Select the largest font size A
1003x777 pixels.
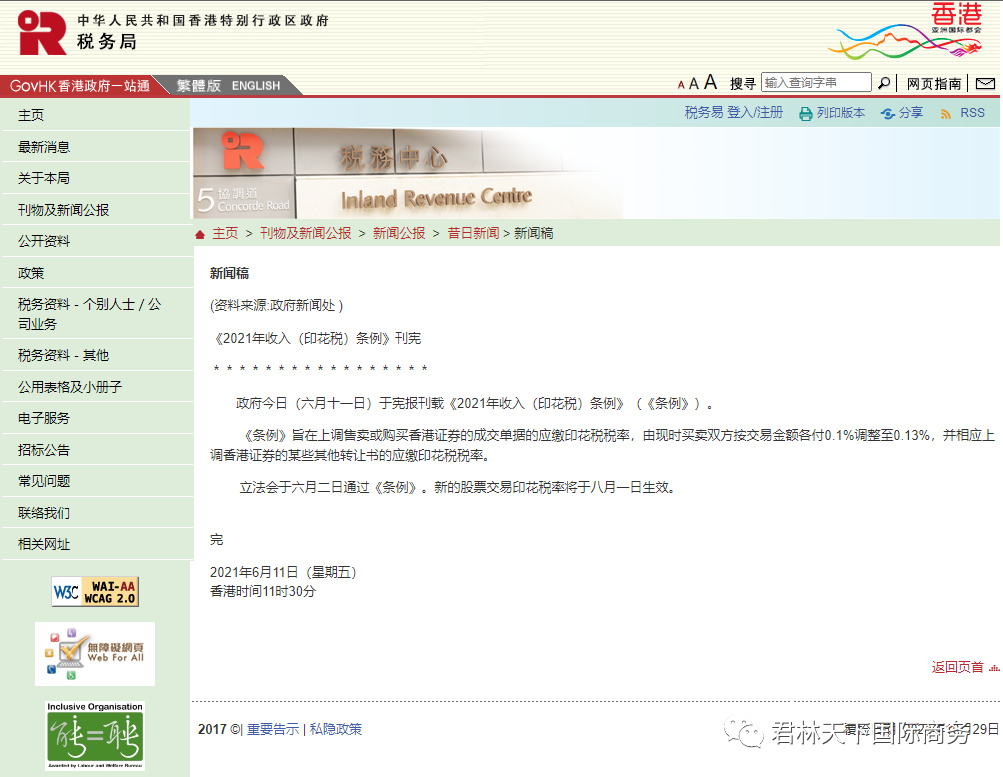coord(711,82)
